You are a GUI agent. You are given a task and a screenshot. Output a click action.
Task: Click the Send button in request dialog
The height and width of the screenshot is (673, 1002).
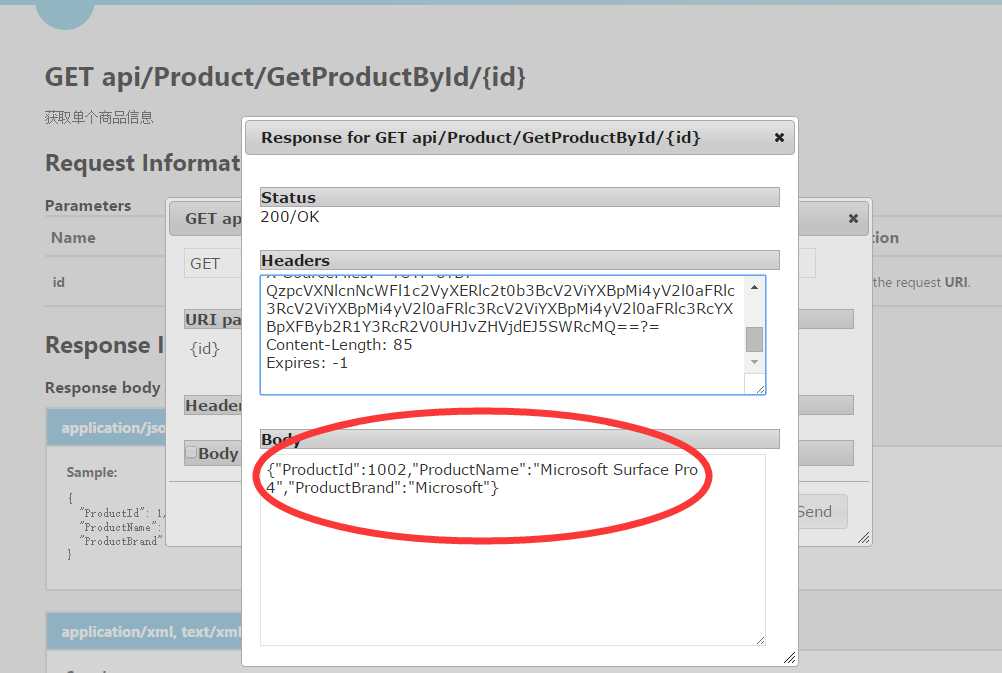click(820, 511)
